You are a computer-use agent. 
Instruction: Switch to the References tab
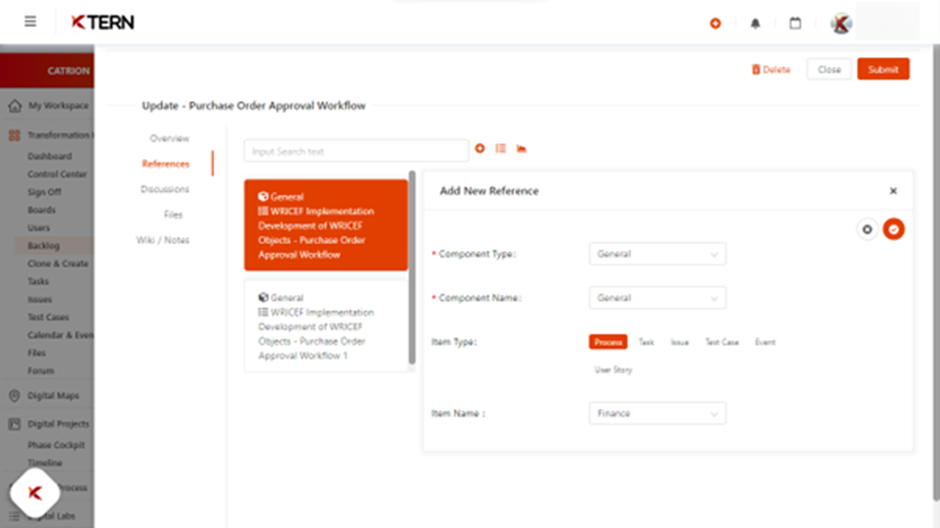[165, 164]
